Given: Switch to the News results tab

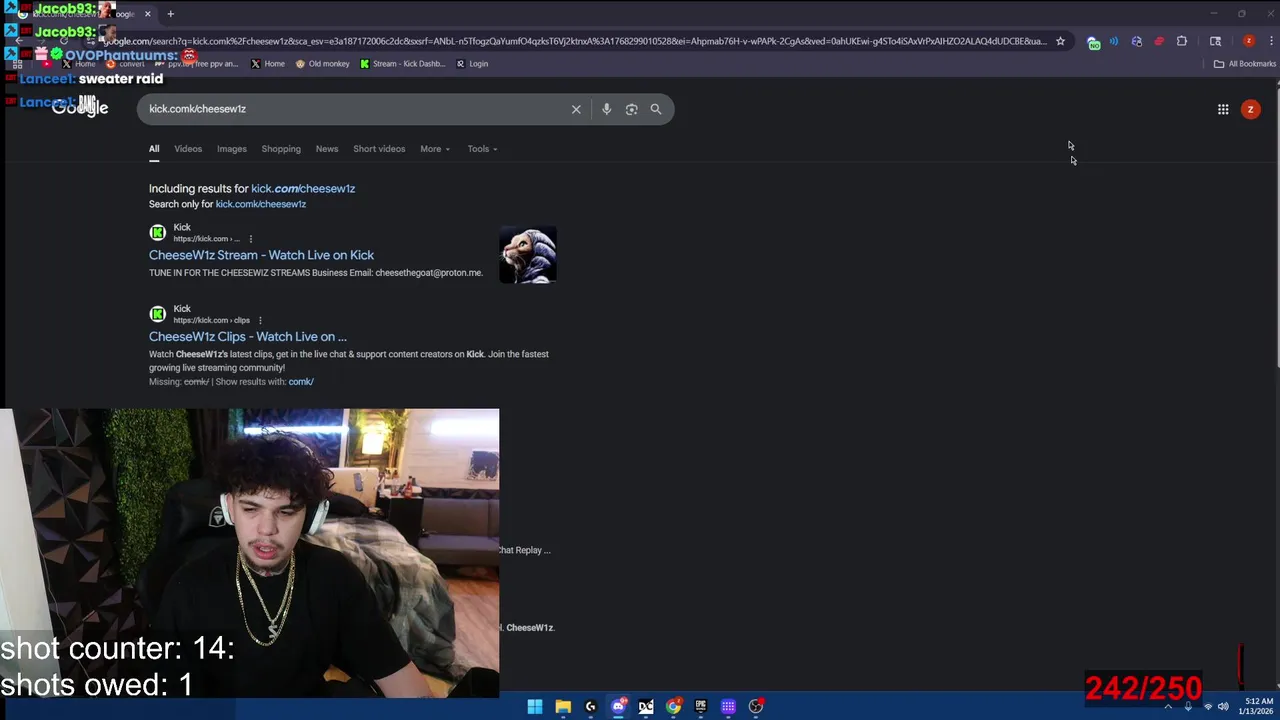Looking at the screenshot, I should pyautogui.click(x=327, y=149).
